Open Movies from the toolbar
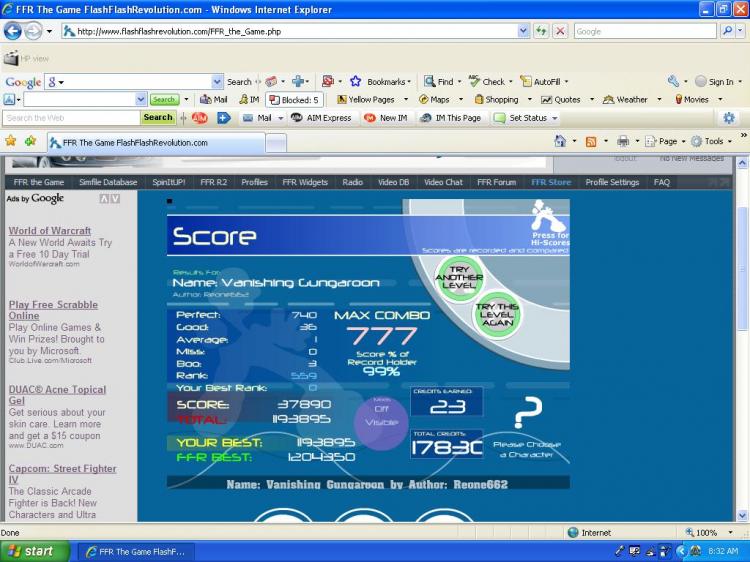 click(692, 99)
